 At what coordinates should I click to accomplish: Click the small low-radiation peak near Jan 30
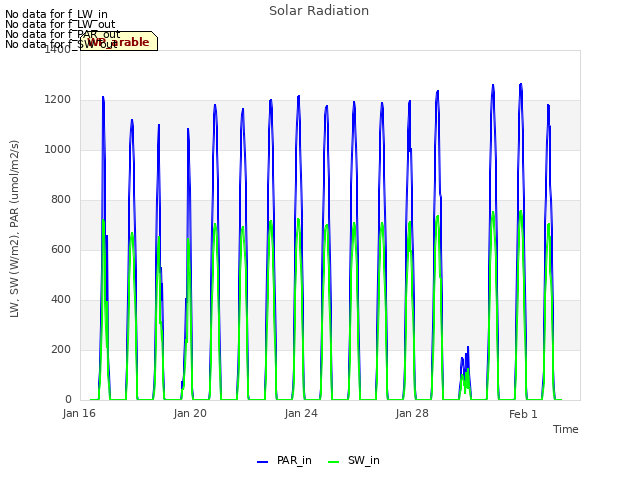465,373
